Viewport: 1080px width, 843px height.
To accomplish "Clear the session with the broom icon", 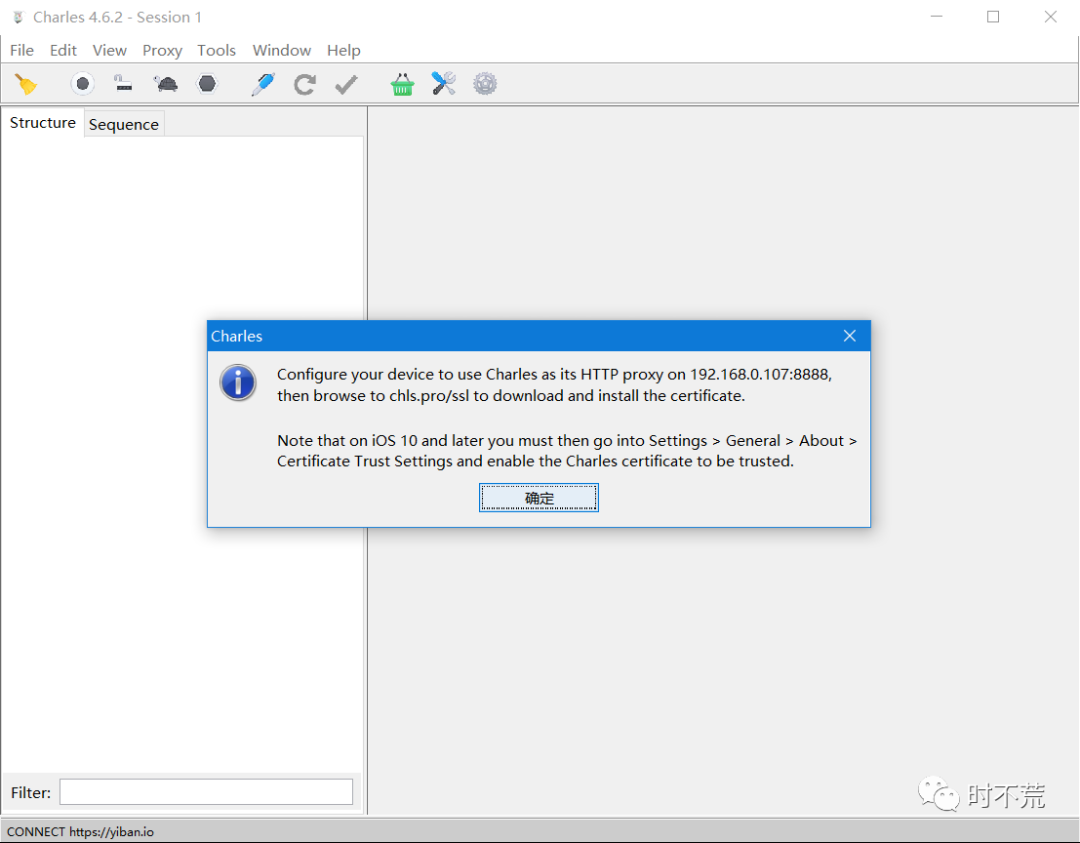I will 26,84.
